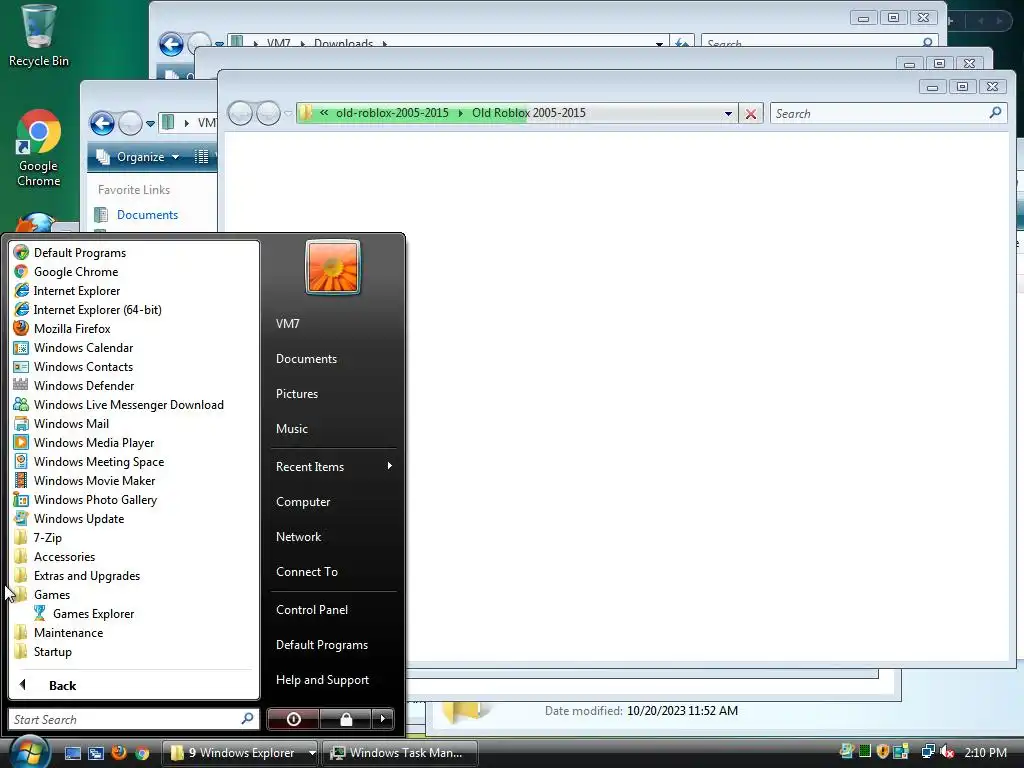The image size is (1024, 768).
Task: Open the Google Chrome desktop shortcut
Action: 39,148
